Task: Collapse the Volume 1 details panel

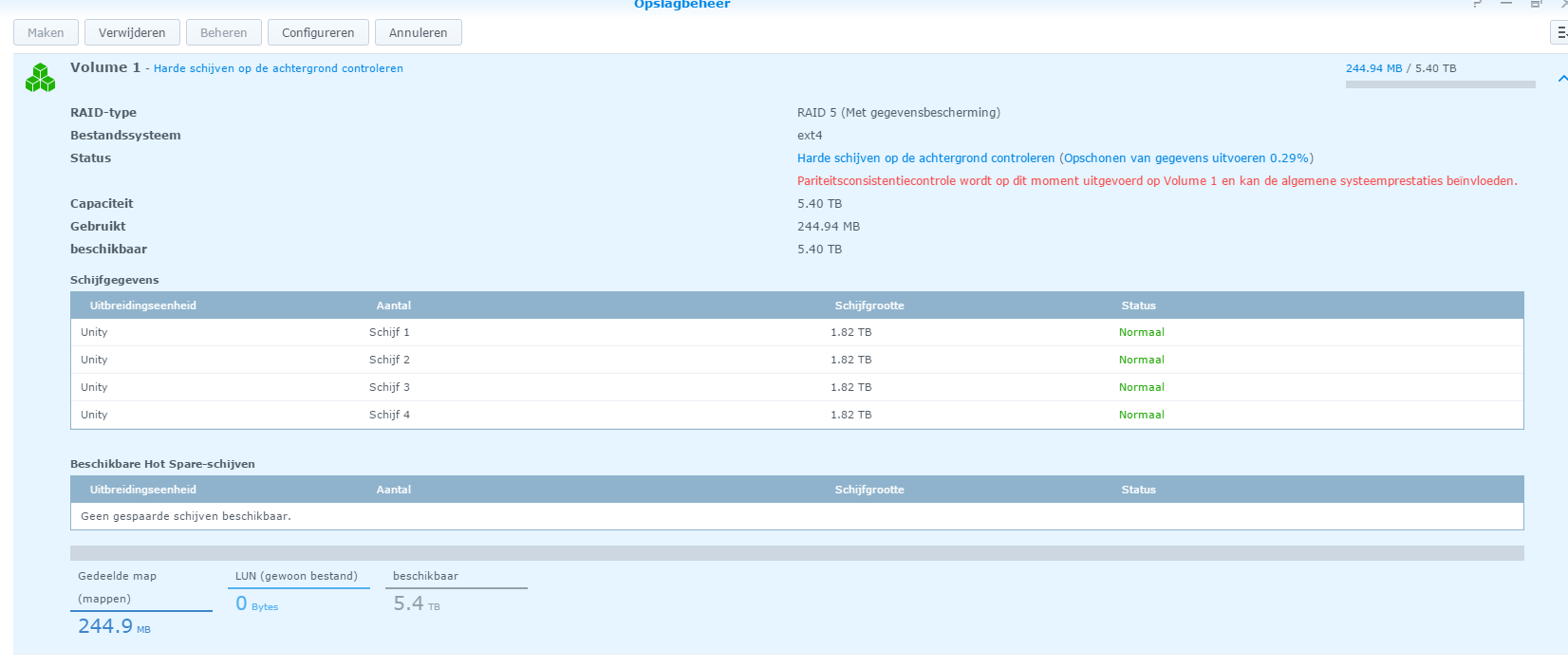Action: coord(1561,79)
